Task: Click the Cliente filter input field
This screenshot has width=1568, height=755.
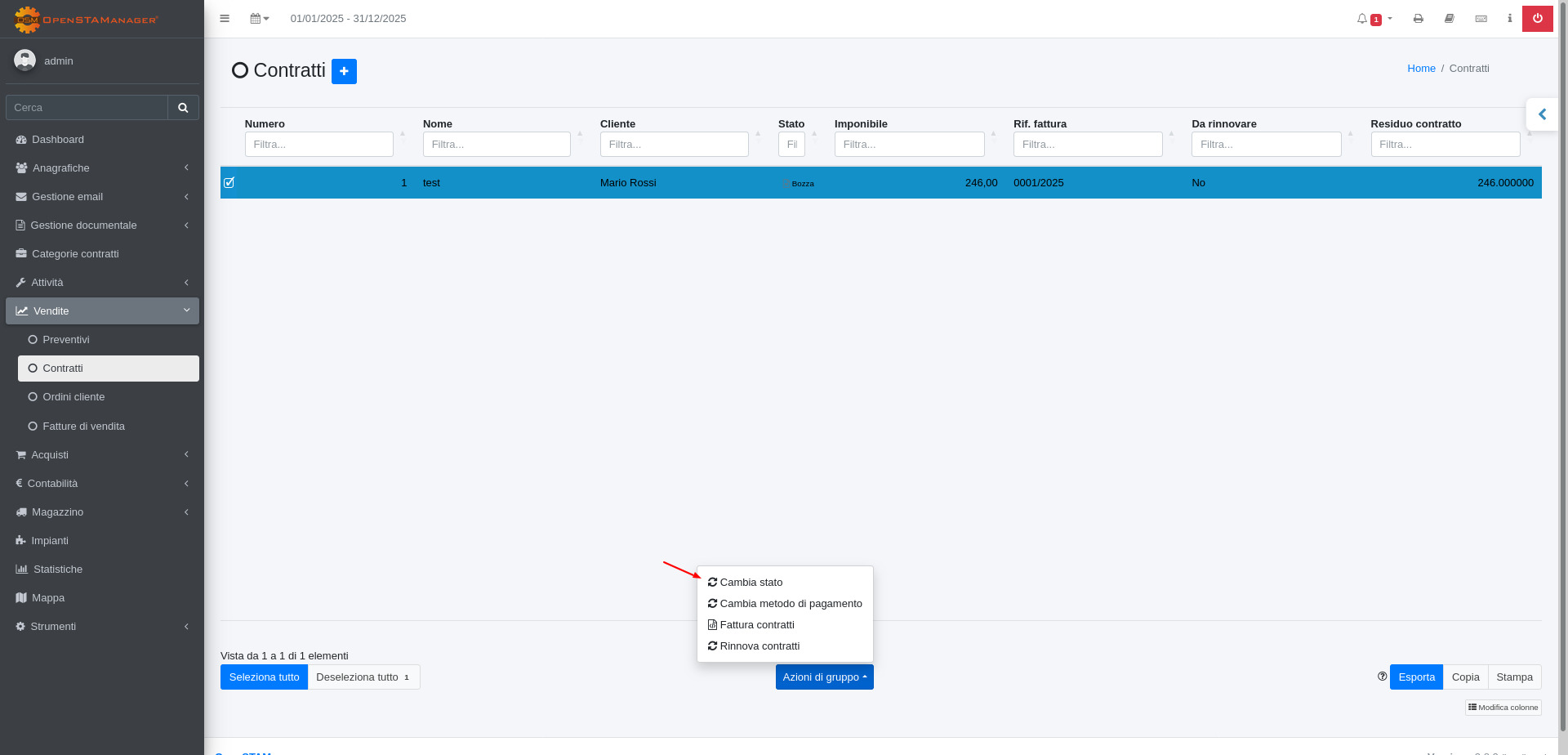Action: click(x=674, y=145)
